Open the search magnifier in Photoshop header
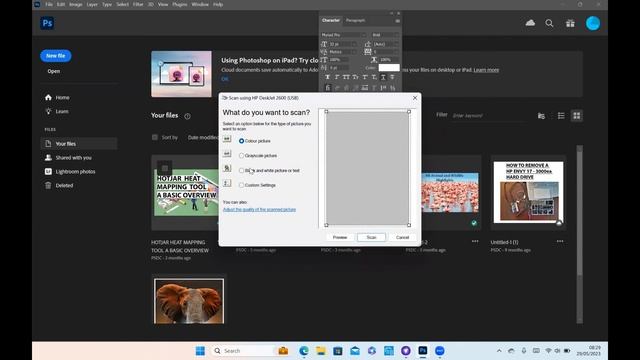Screen dimensions: 640x360 [x=549, y=23]
